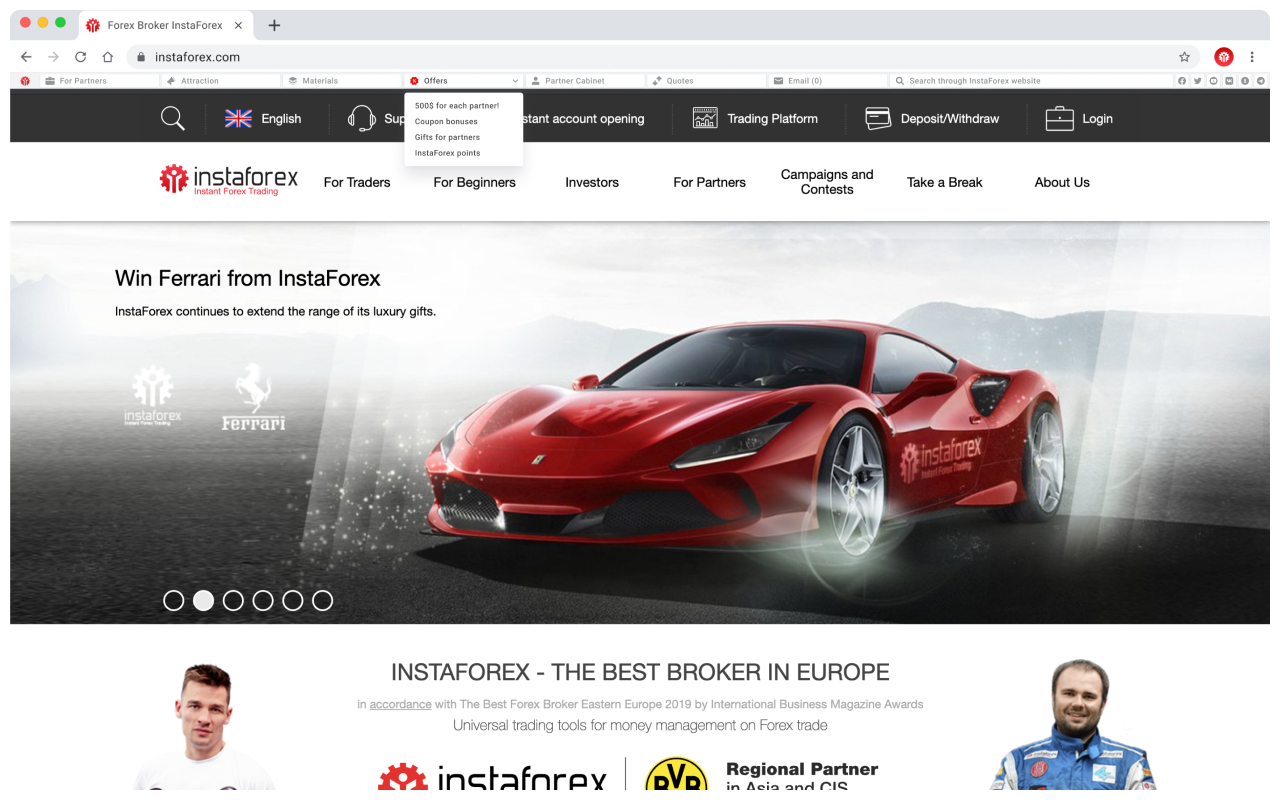Open the Campaigns and Contests menu
Screen dimensions: 1280x800
[827, 182]
